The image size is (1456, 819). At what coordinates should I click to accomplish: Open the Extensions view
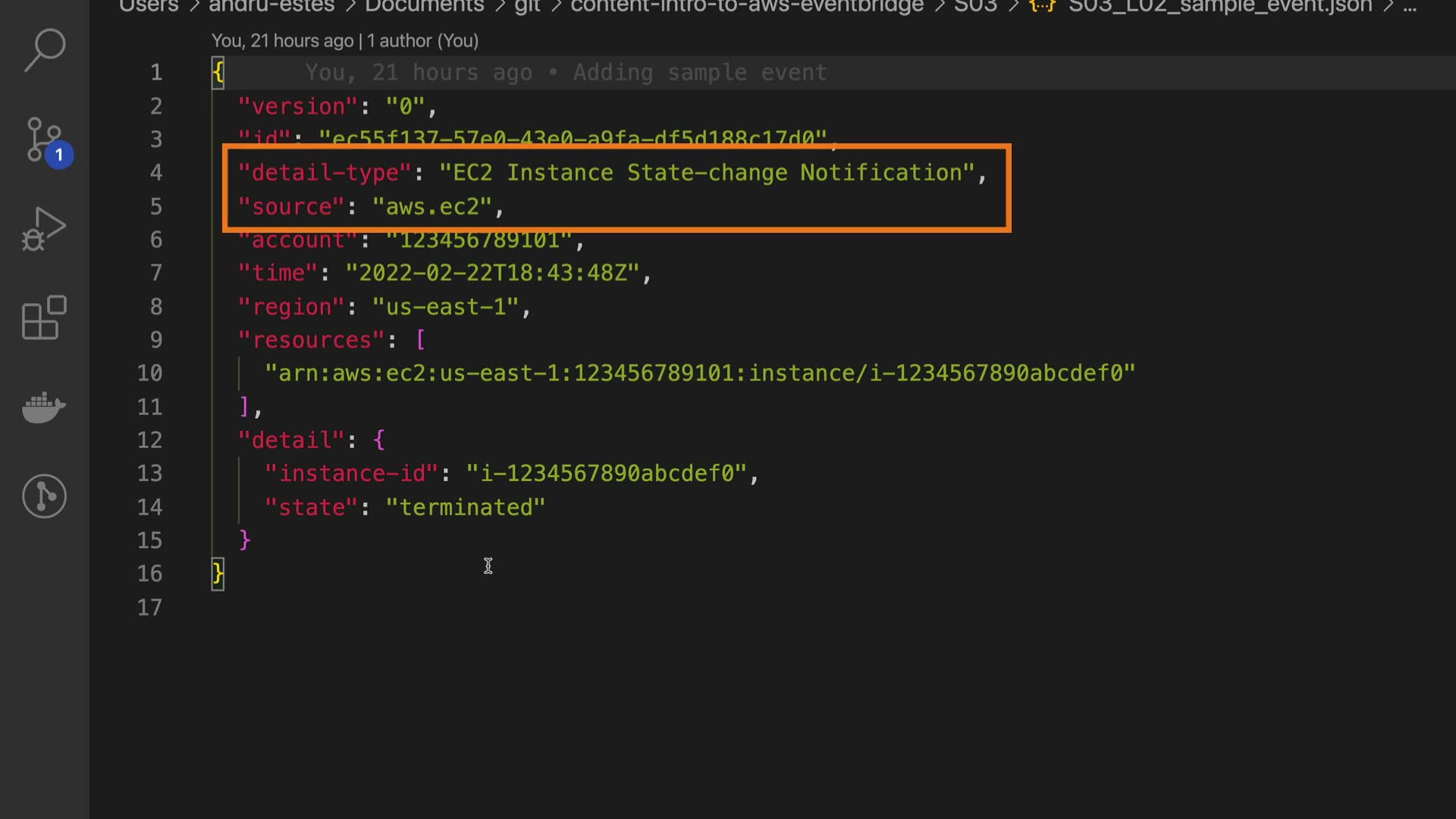point(44,318)
